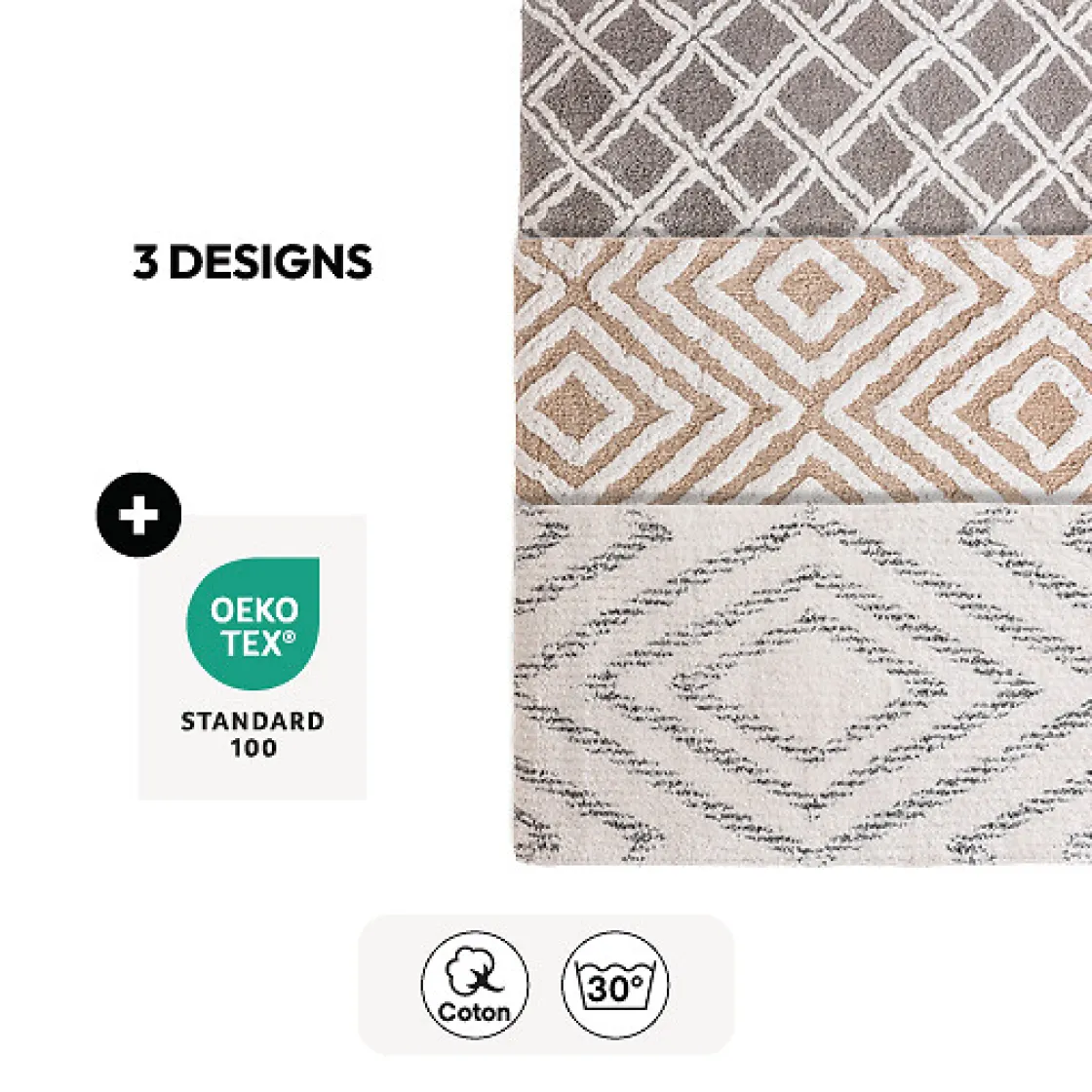Click the Coton text label
1092x1092 pixels.
click(x=474, y=1010)
